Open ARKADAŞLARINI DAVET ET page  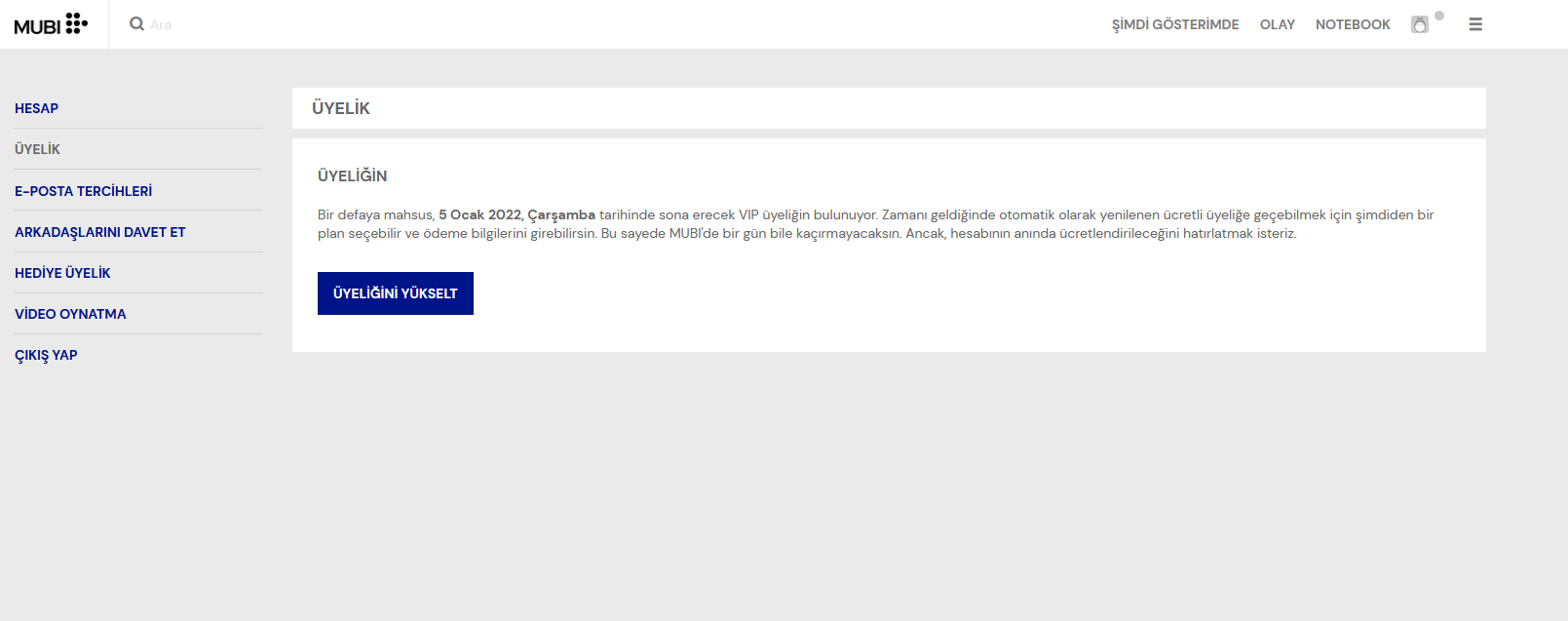[x=99, y=232]
